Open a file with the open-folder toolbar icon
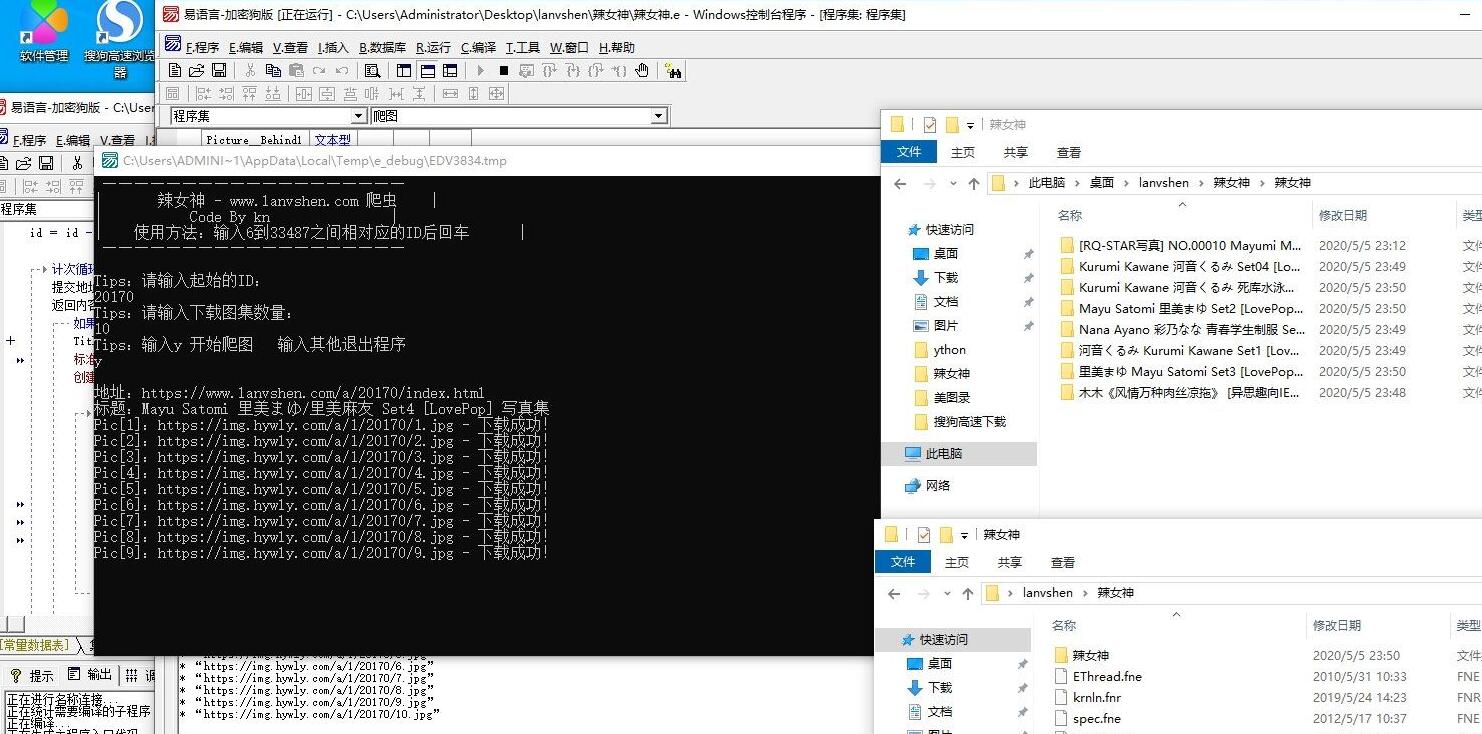1482x734 pixels. [198, 71]
